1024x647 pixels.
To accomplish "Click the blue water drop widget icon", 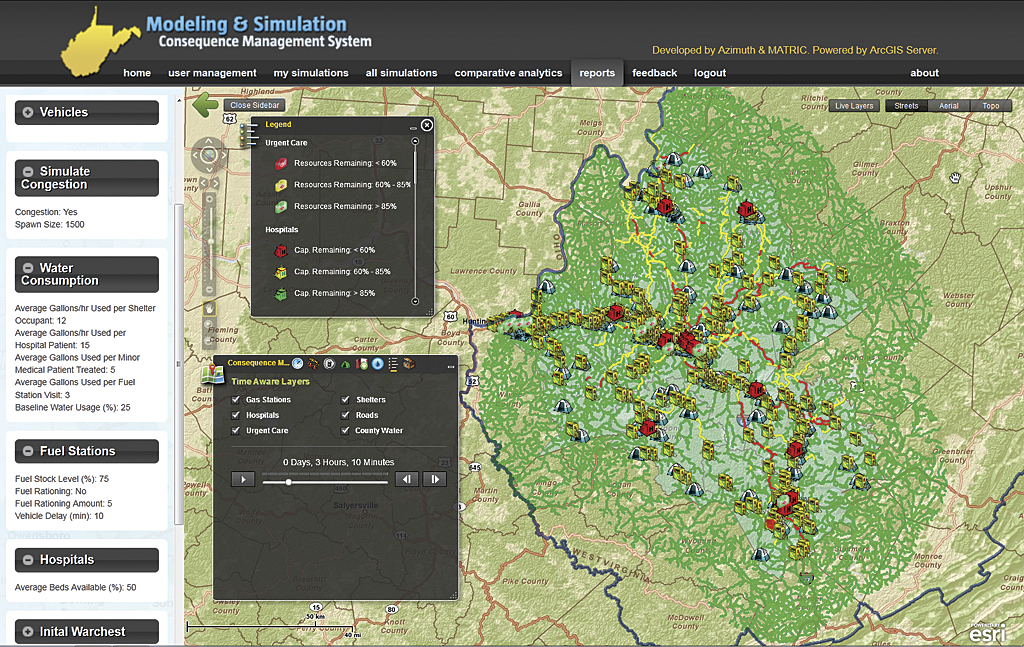I will click(378, 363).
